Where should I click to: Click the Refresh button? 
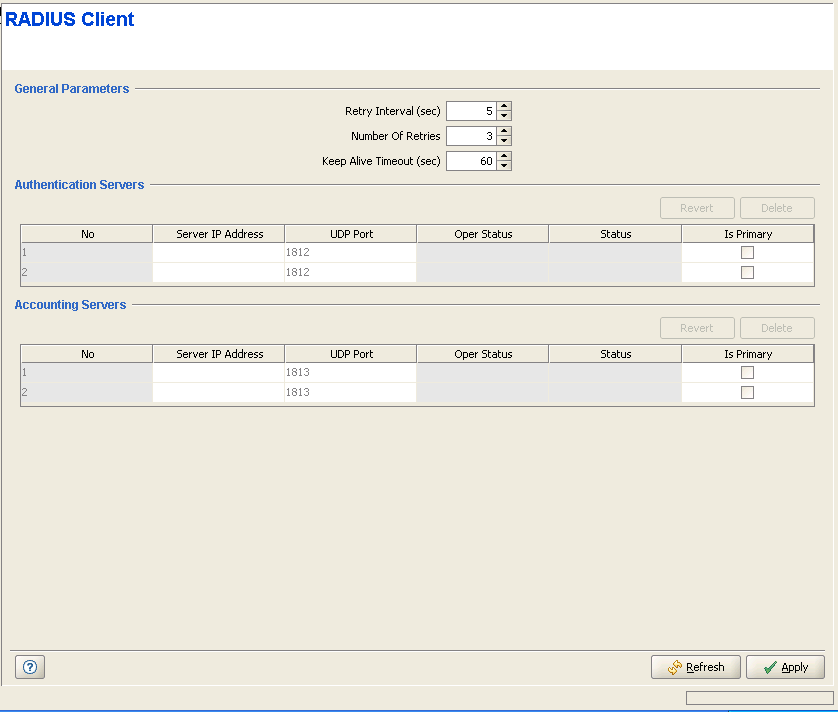[x=695, y=667]
